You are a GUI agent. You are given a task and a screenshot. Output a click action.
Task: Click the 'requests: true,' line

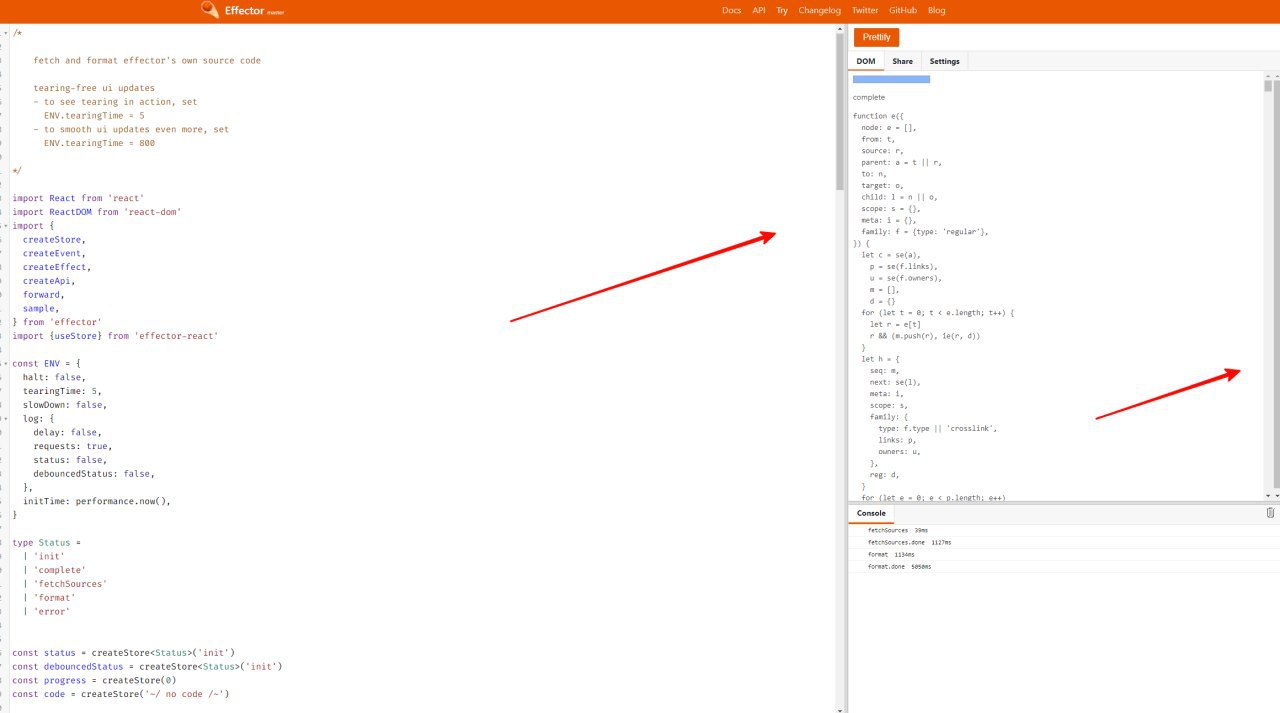pos(73,446)
